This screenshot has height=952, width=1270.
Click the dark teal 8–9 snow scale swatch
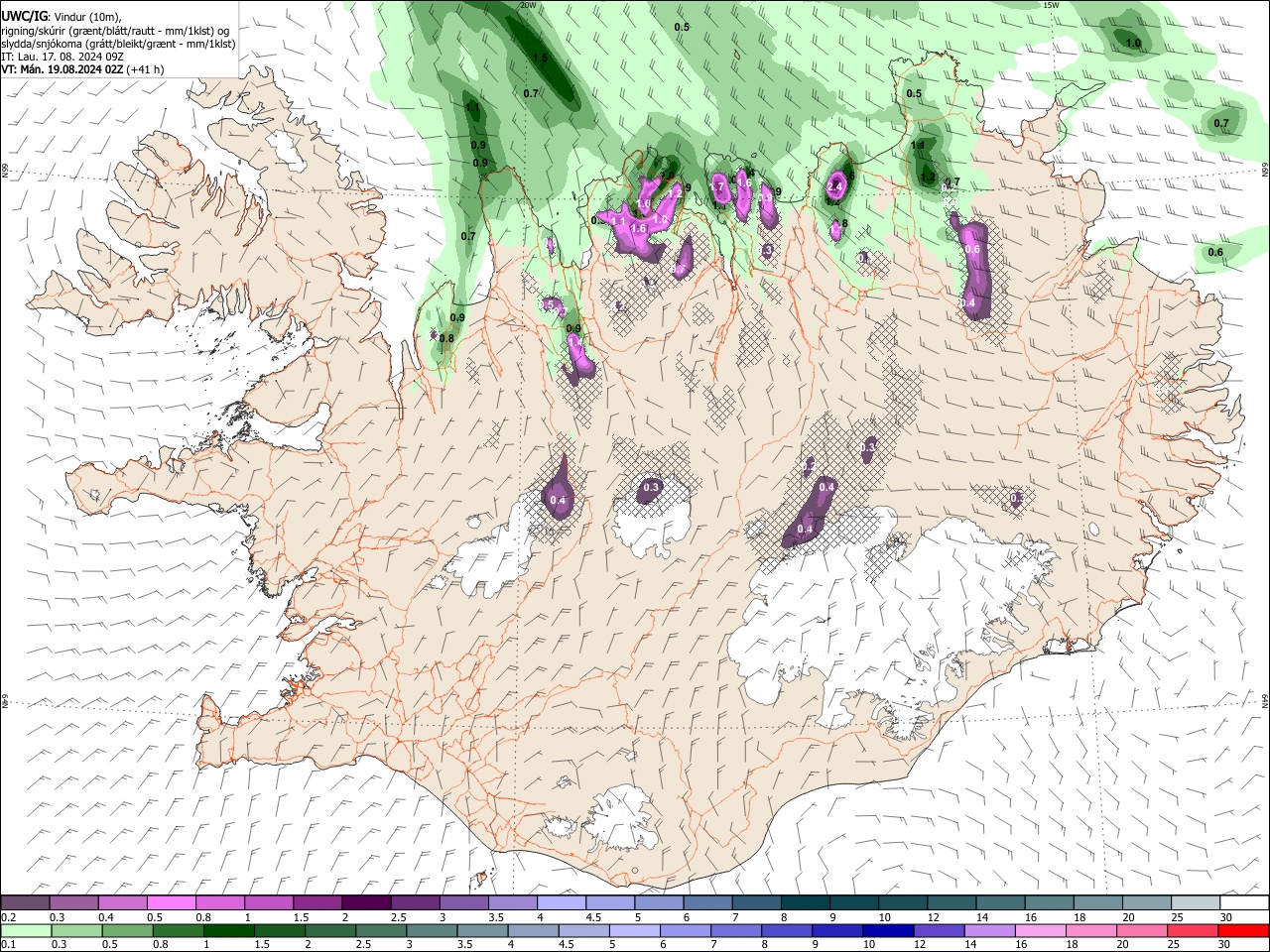[x=805, y=902]
